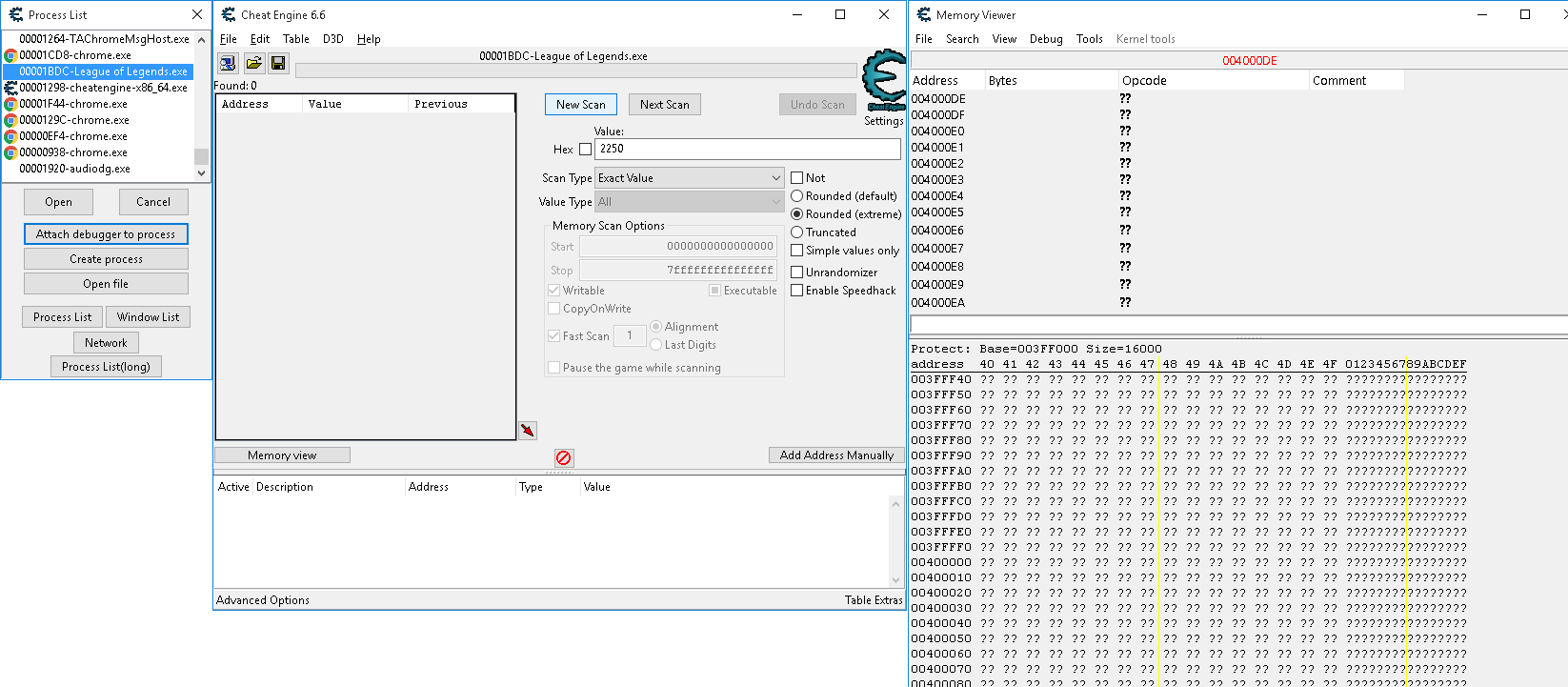Click Add Address Manually button
The image size is (1568, 687).
(836, 455)
